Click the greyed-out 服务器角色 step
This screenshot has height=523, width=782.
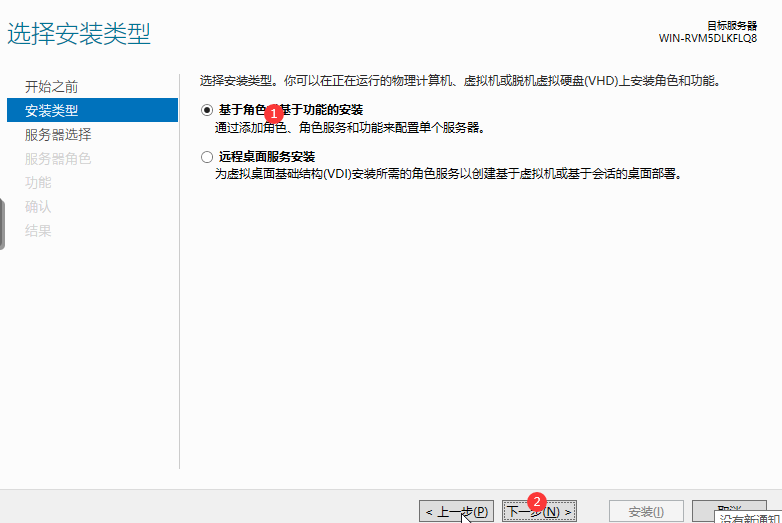tap(58, 158)
